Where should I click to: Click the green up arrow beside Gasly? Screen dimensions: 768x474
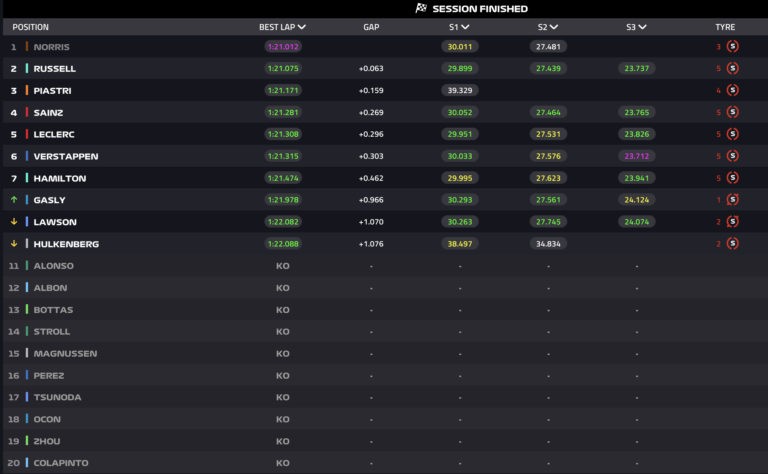(14, 200)
